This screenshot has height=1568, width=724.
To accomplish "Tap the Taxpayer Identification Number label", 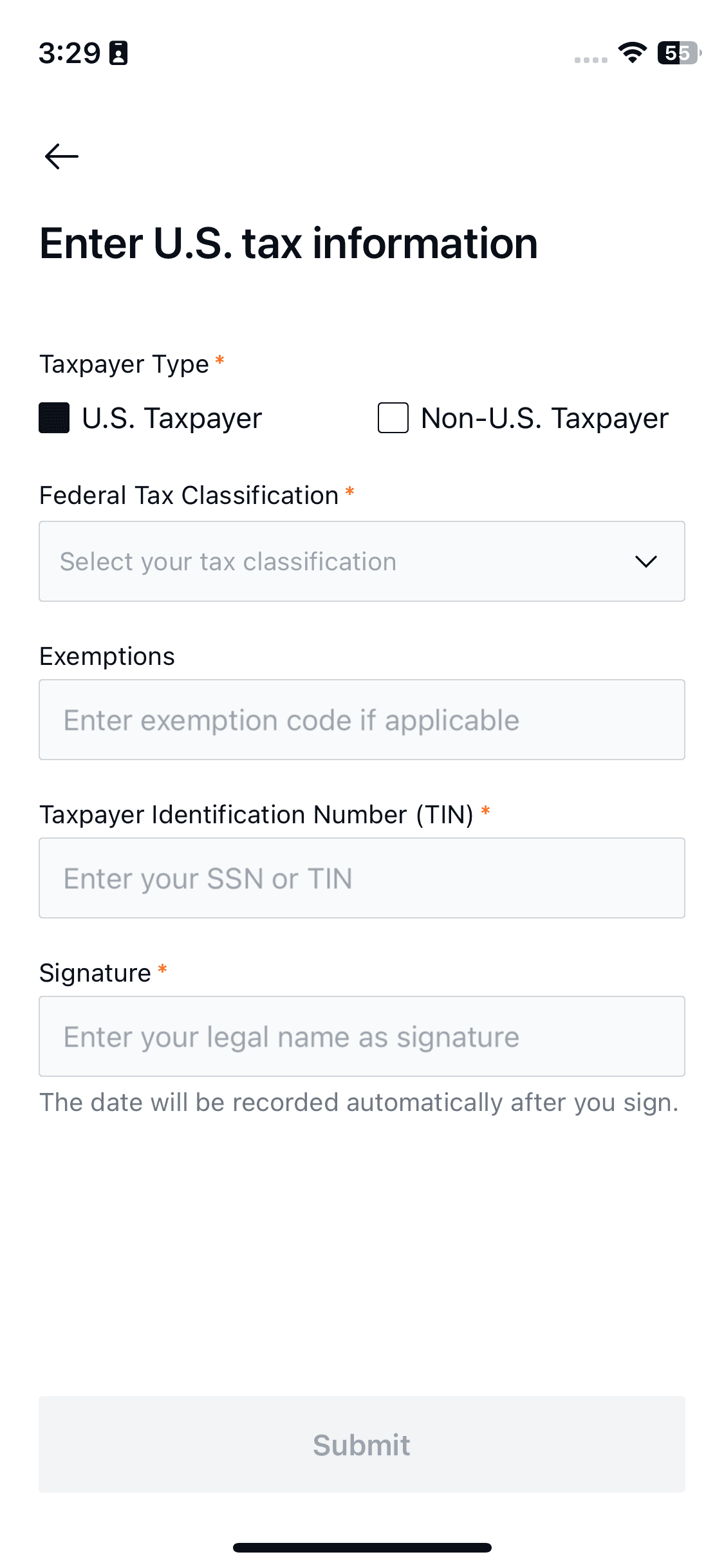I will tap(256, 814).
